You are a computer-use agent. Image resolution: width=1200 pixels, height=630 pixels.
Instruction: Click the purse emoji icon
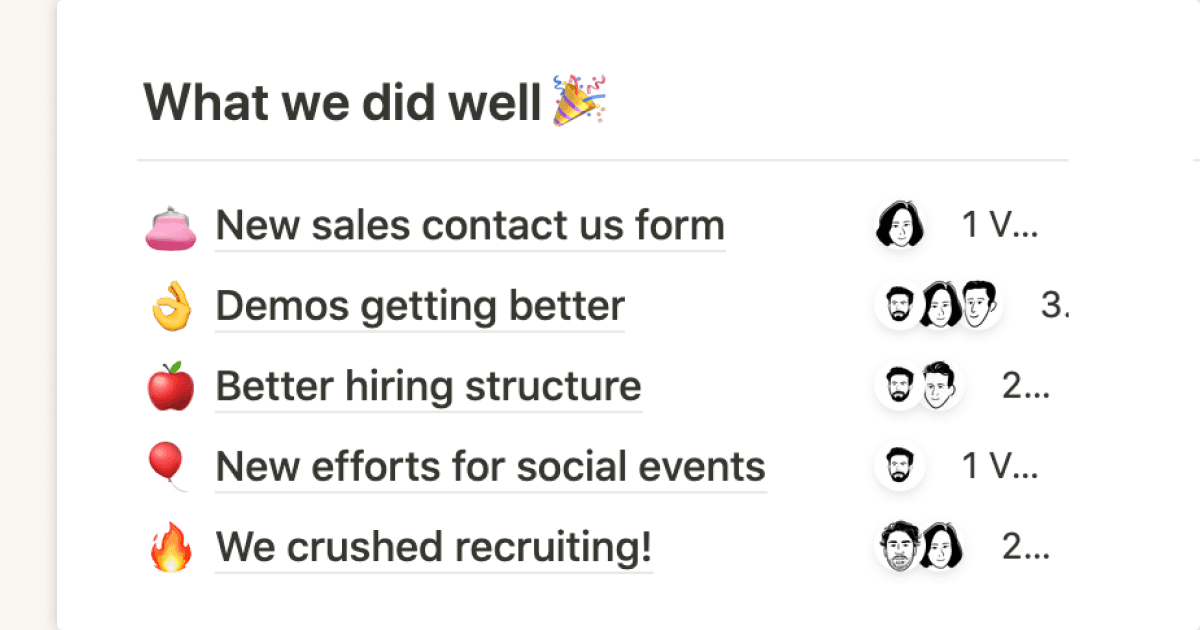pyautogui.click(x=171, y=227)
